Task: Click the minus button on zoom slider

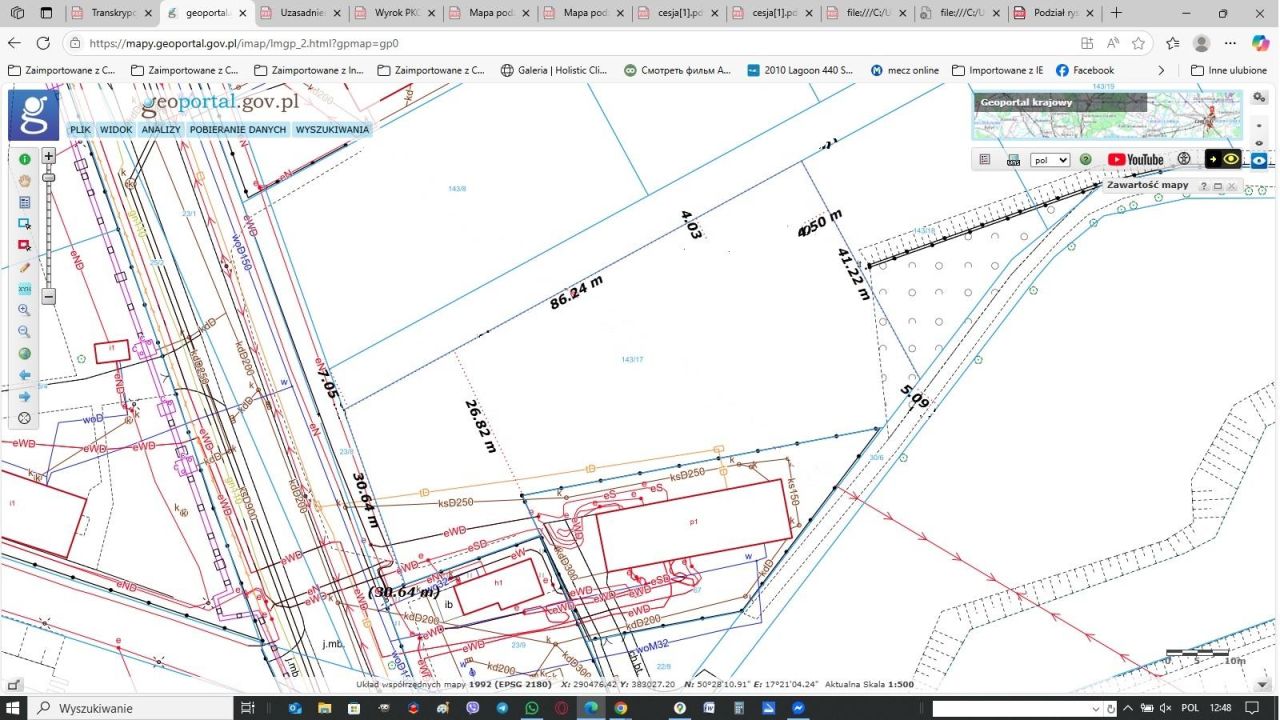Action: click(x=48, y=296)
